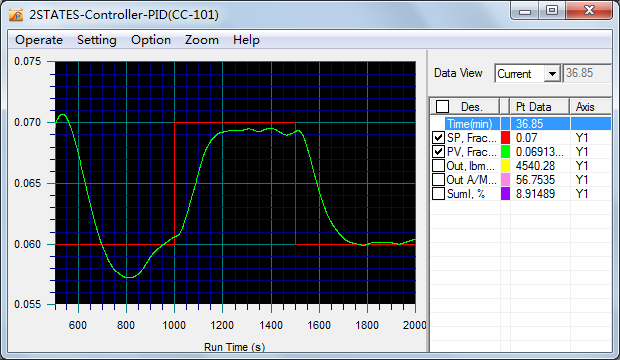Click the application icon in title bar
This screenshot has height=360, width=620.
[x=16, y=15]
